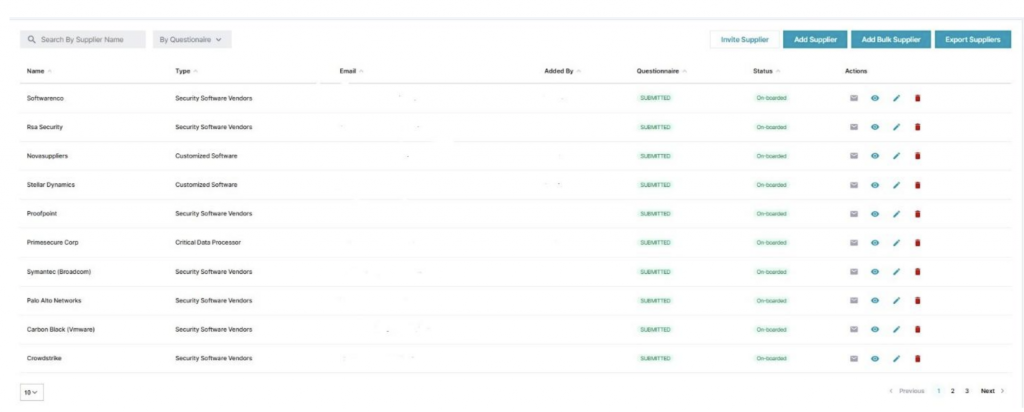View Softwarenco supplier details eye icon

click(x=875, y=98)
